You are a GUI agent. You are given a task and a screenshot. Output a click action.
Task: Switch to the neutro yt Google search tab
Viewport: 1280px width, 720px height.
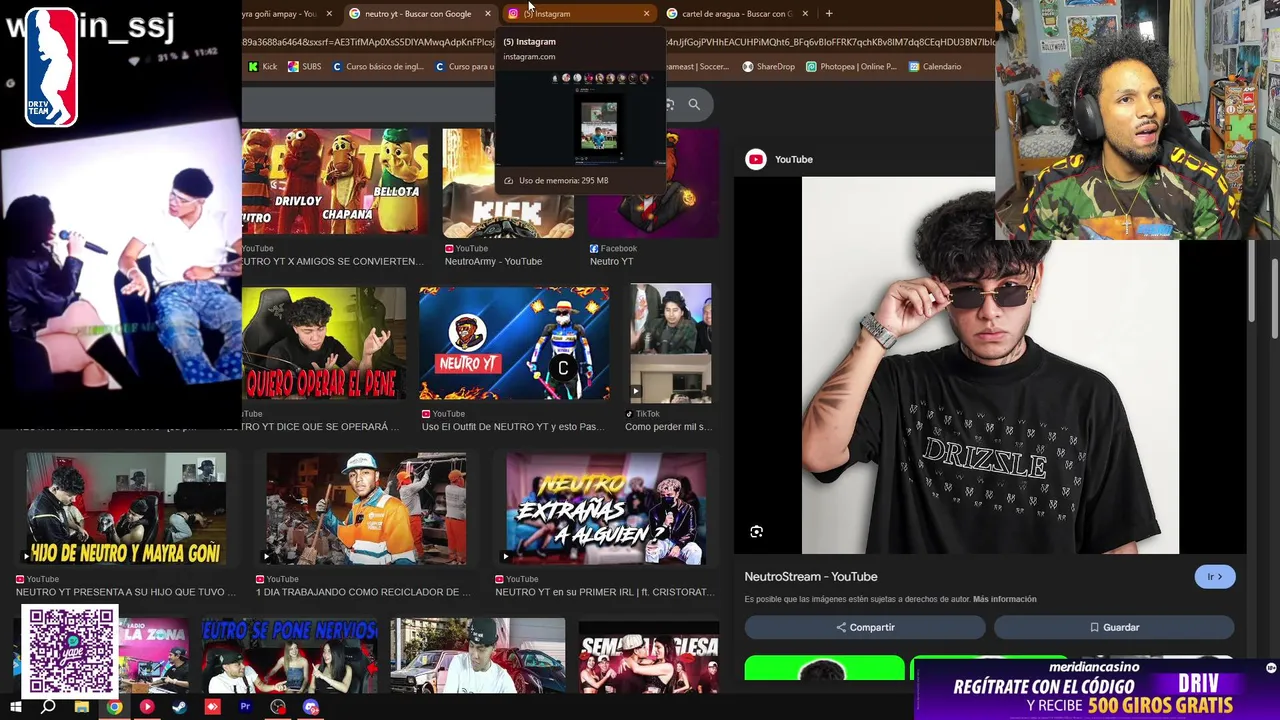point(416,14)
